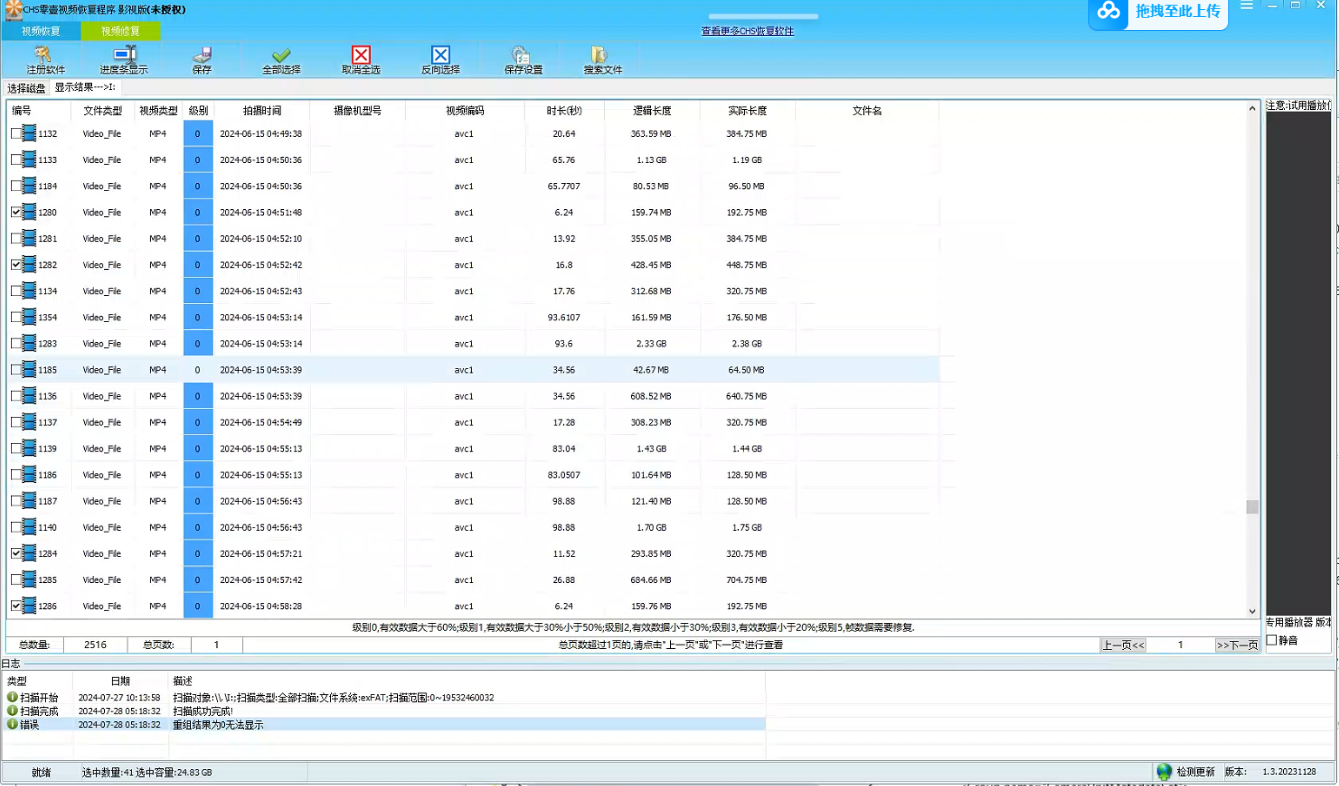
Task: Click the green 扫描开始 log entry icon
Action: coord(12,697)
